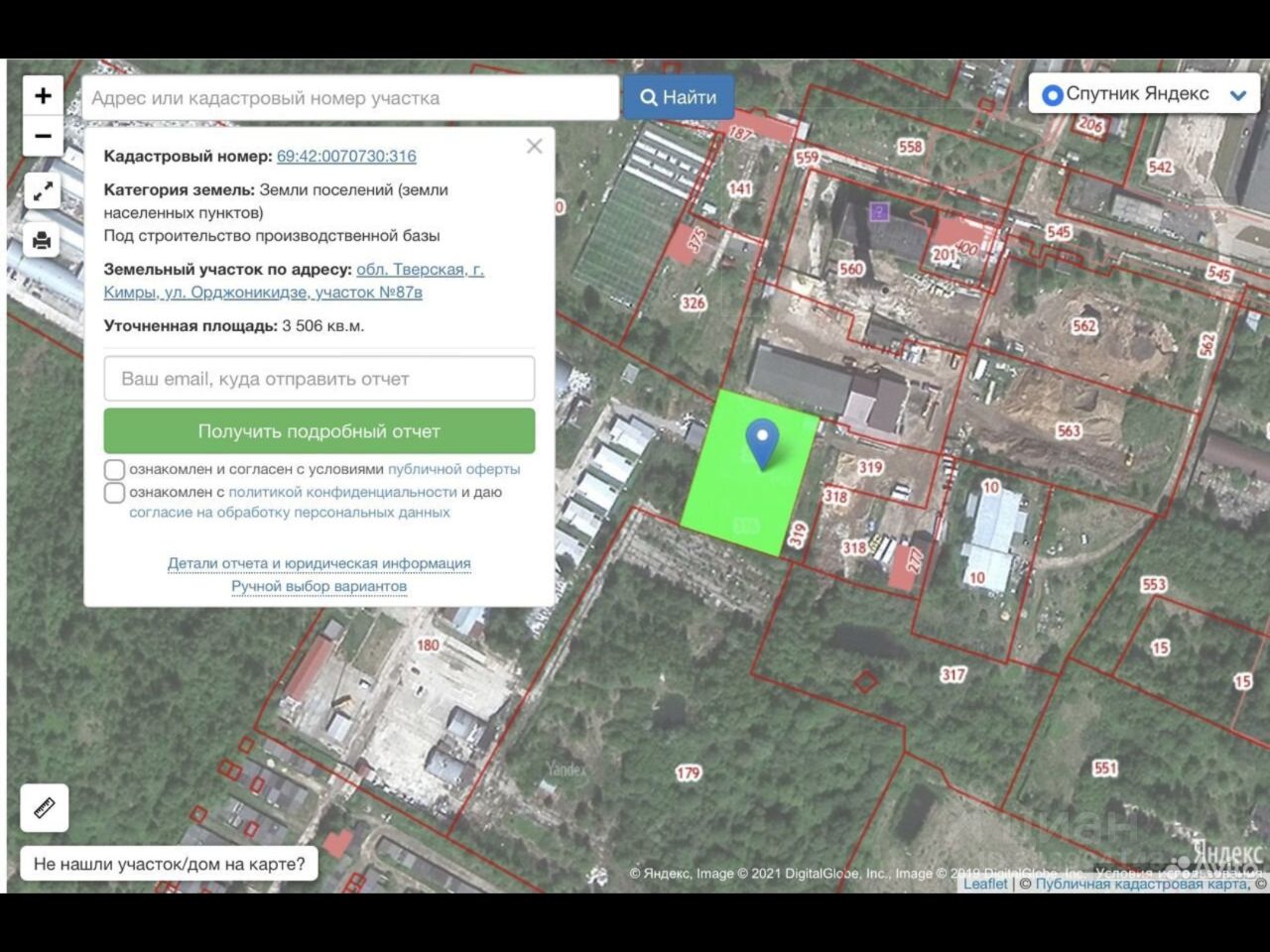Screen dimensions: 1270x952
Task: Click parcel label 141 on map
Action: pyautogui.click(x=740, y=188)
